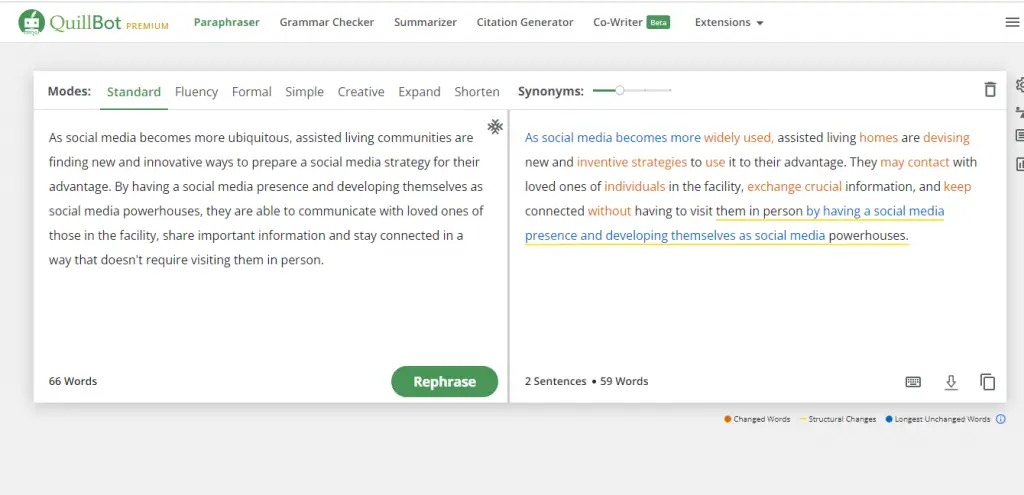Click the 'Structural Changes' legend label
The width and height of the screenshot is (1024, 495).
point(842,419)
